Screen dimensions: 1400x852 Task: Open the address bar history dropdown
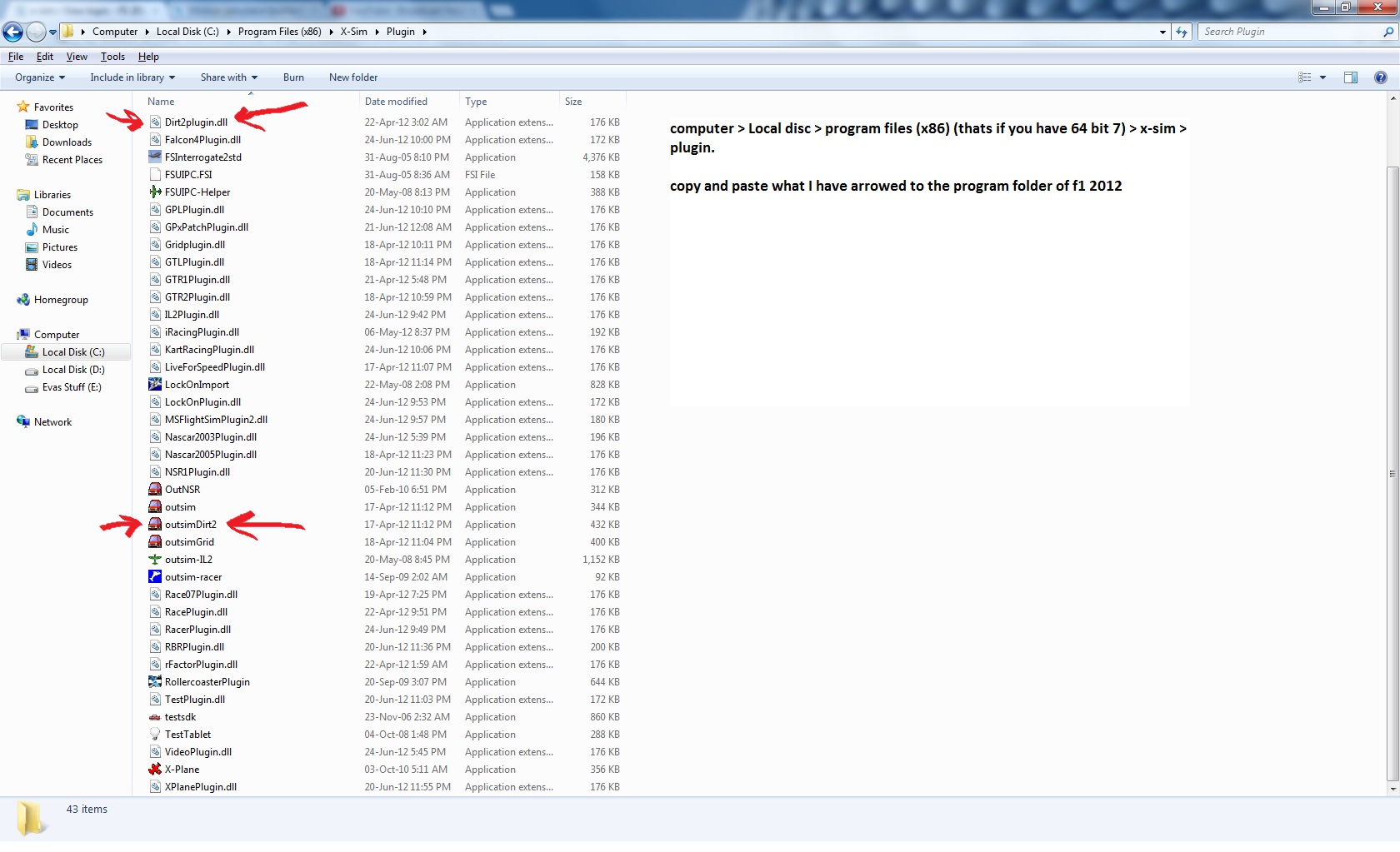pos(1162,32)
